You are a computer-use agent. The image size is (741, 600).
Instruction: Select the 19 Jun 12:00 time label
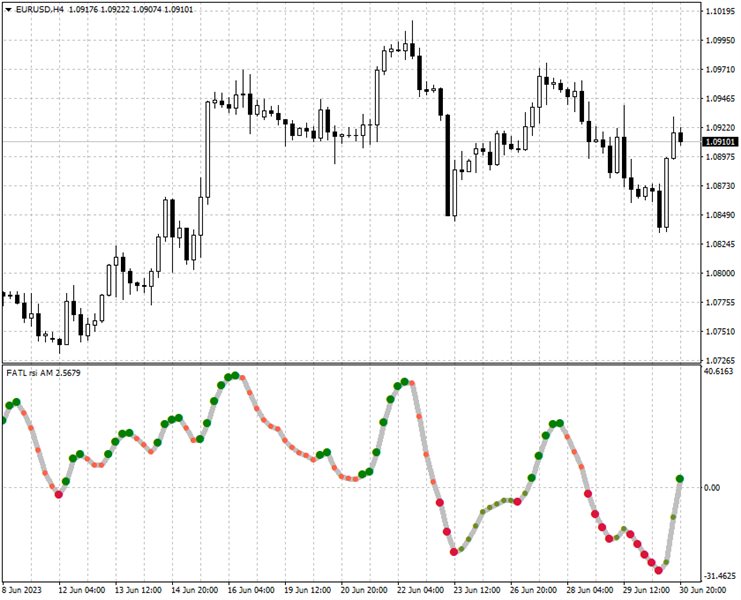pos(307,590)
